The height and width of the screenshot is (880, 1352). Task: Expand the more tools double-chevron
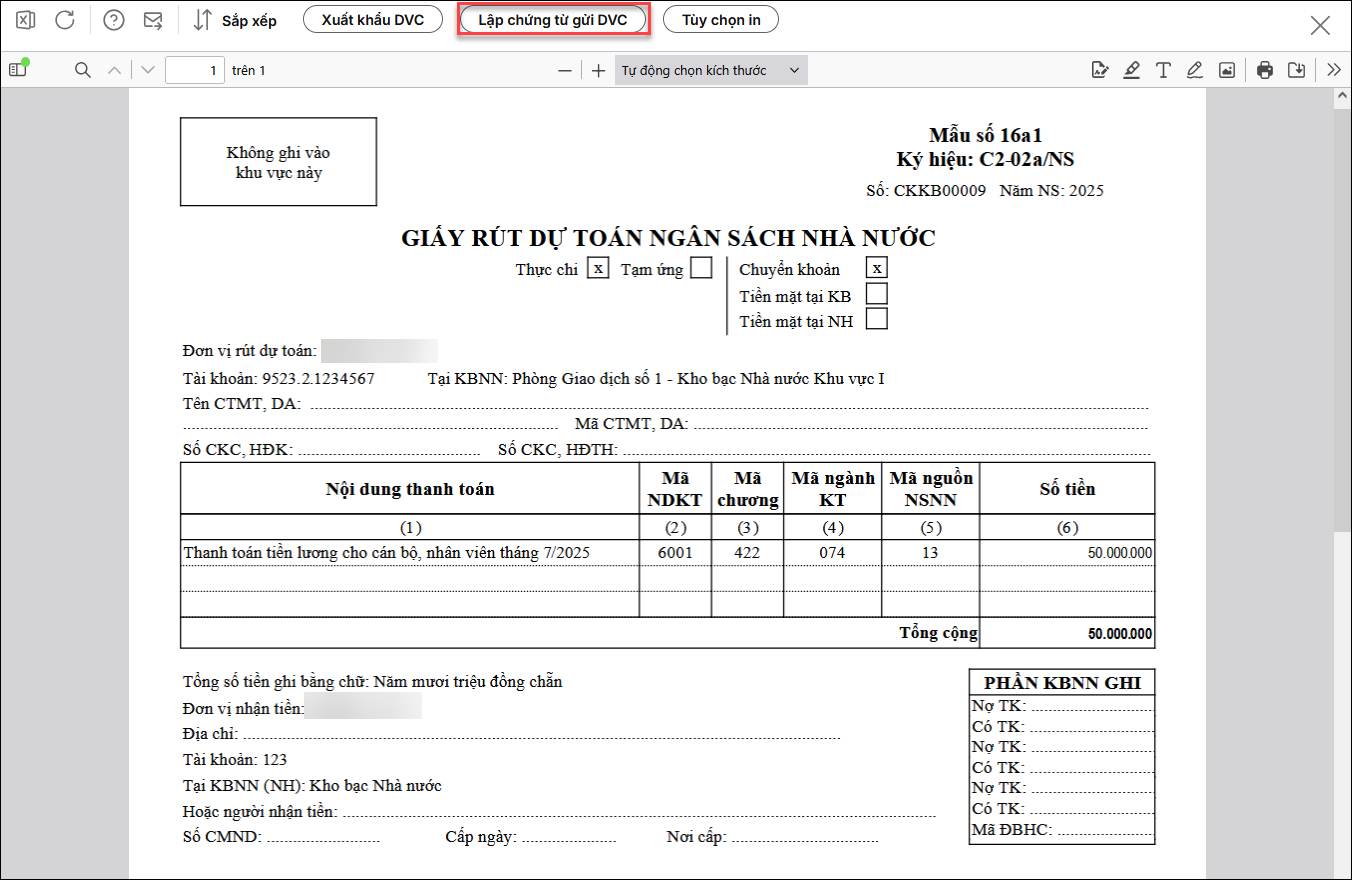click(x=1333, y=70)
